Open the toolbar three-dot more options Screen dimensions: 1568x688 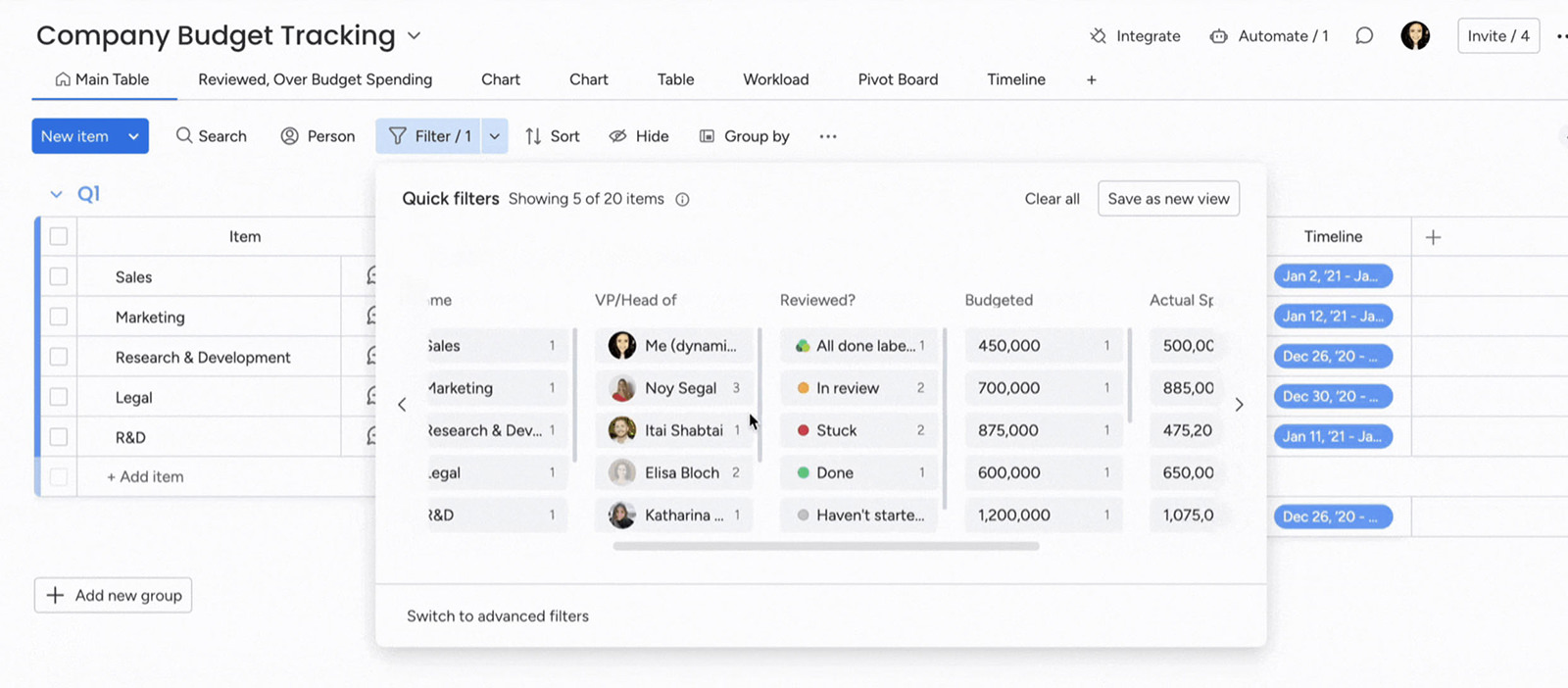828,136
